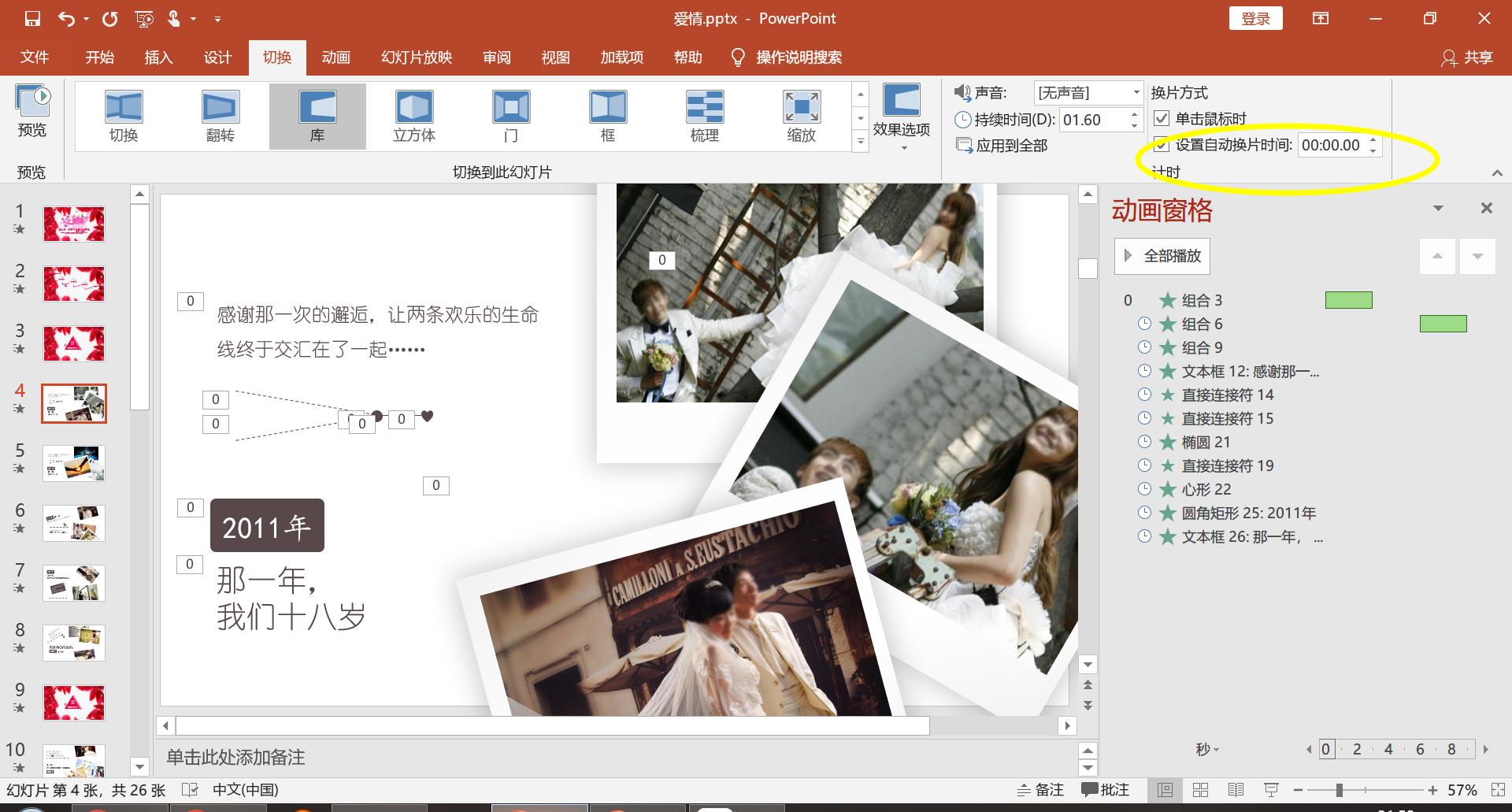This screenshot has height=812, width=1512.
Task: Select slide 6 thumbnail in slide panel
Action: coord(74,523)
